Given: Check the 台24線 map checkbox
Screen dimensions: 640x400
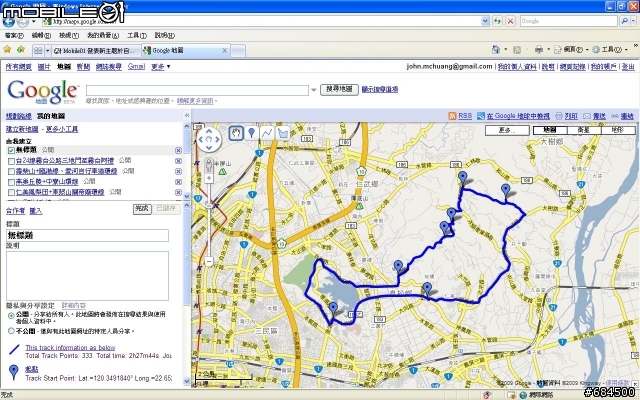Looking at the screenshot, I should (x=11, y=161).
